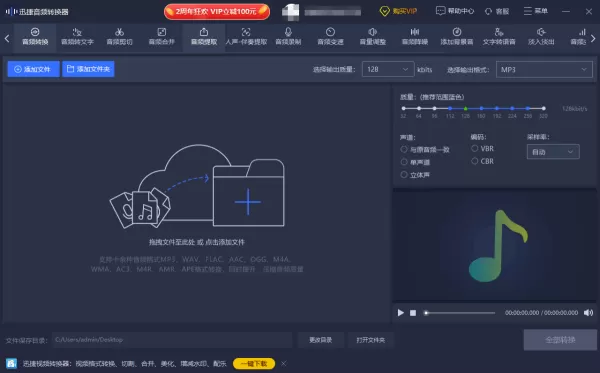
Task: Open the 文字转语音 text-to-speech tool
Action: pos(499,37)
